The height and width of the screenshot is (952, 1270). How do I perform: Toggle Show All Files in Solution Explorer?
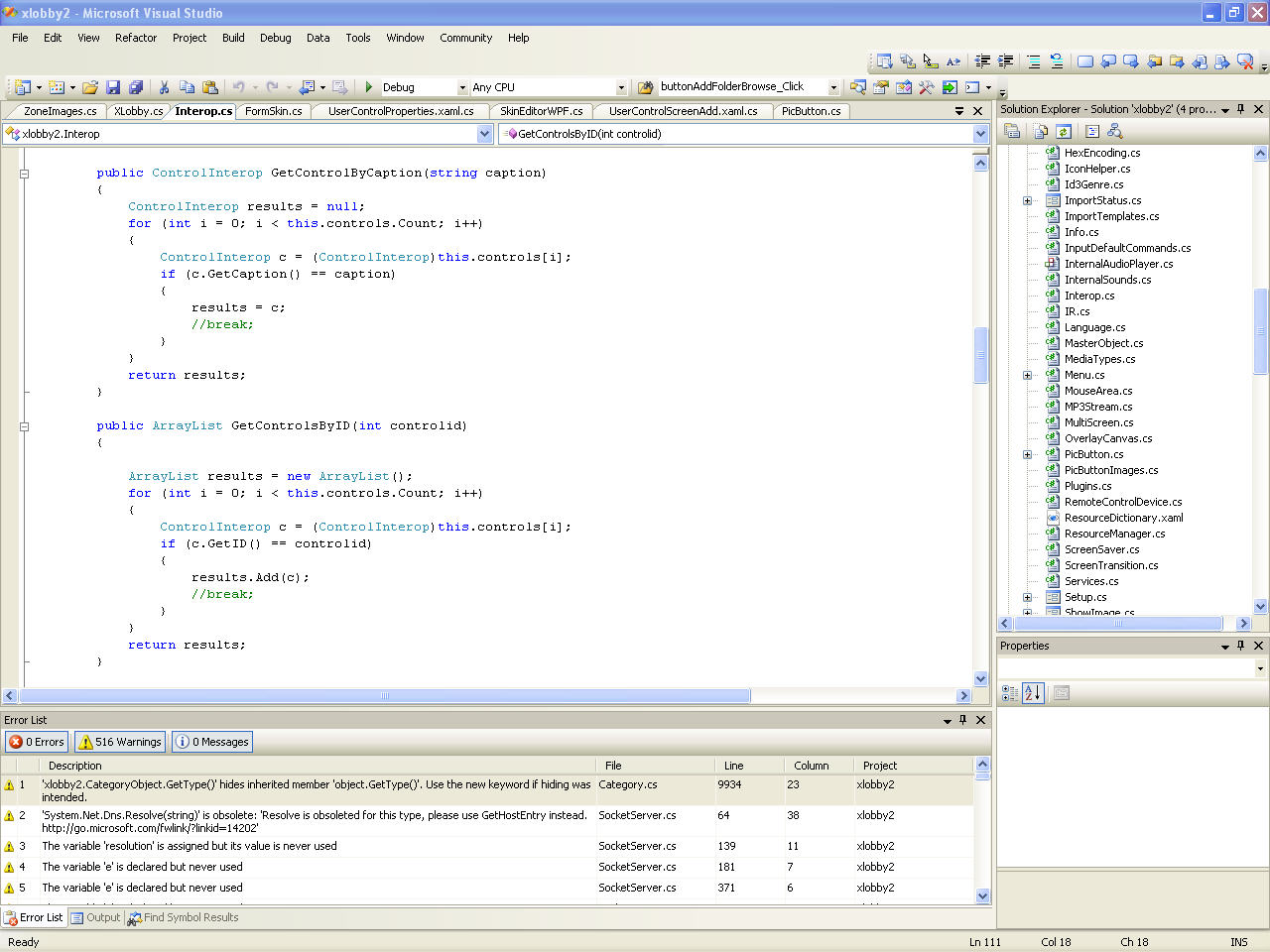1040,131
